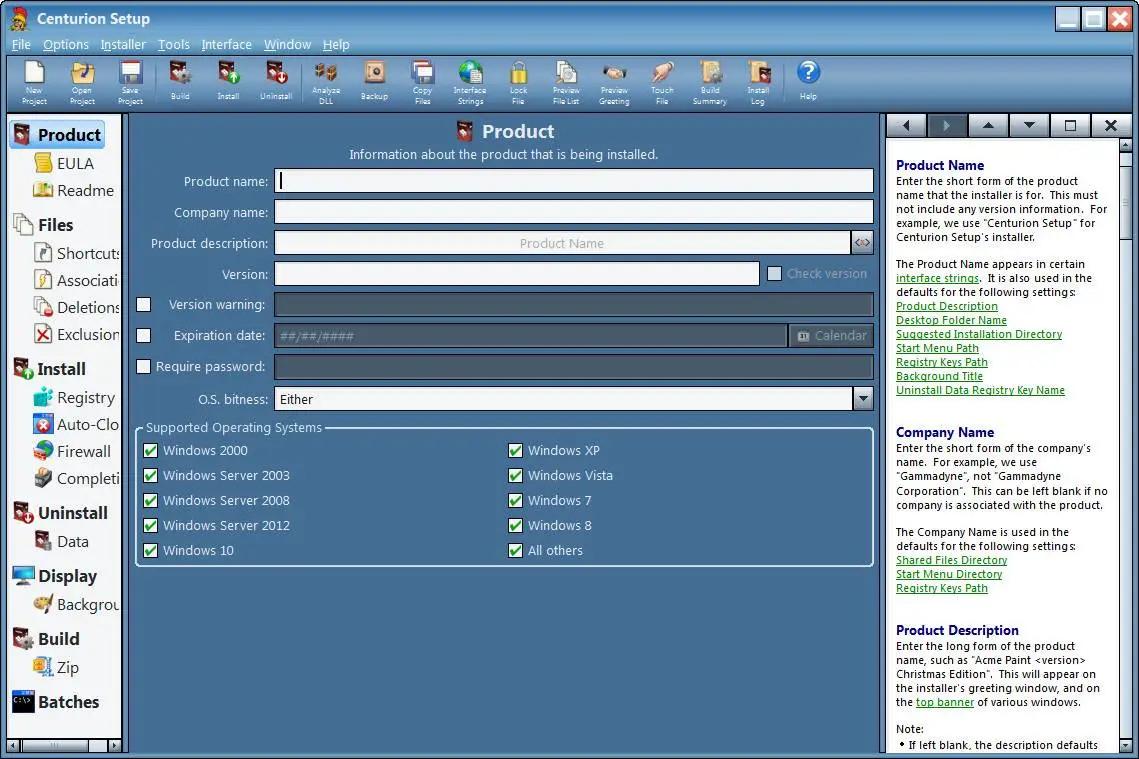Viewport: 1139px width, 759px height.
Task: Click the Save Project toolbar icon
Action: click(x=130, y=82)
